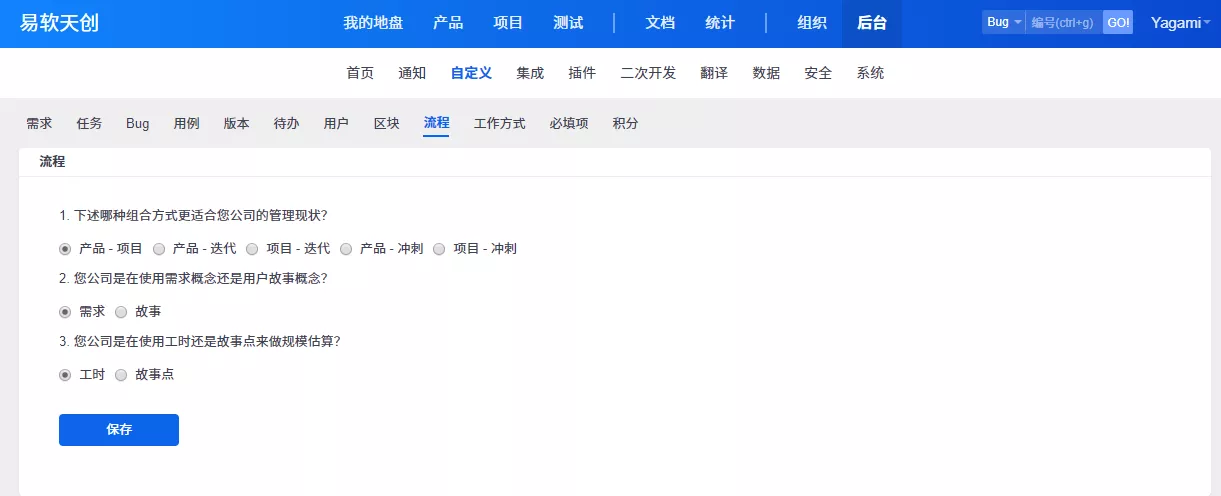This screenshot has width=1221, height=496.
Task: Open the Bug search type dropdown
Action: pyautogui.click(x=1003, y=22)
